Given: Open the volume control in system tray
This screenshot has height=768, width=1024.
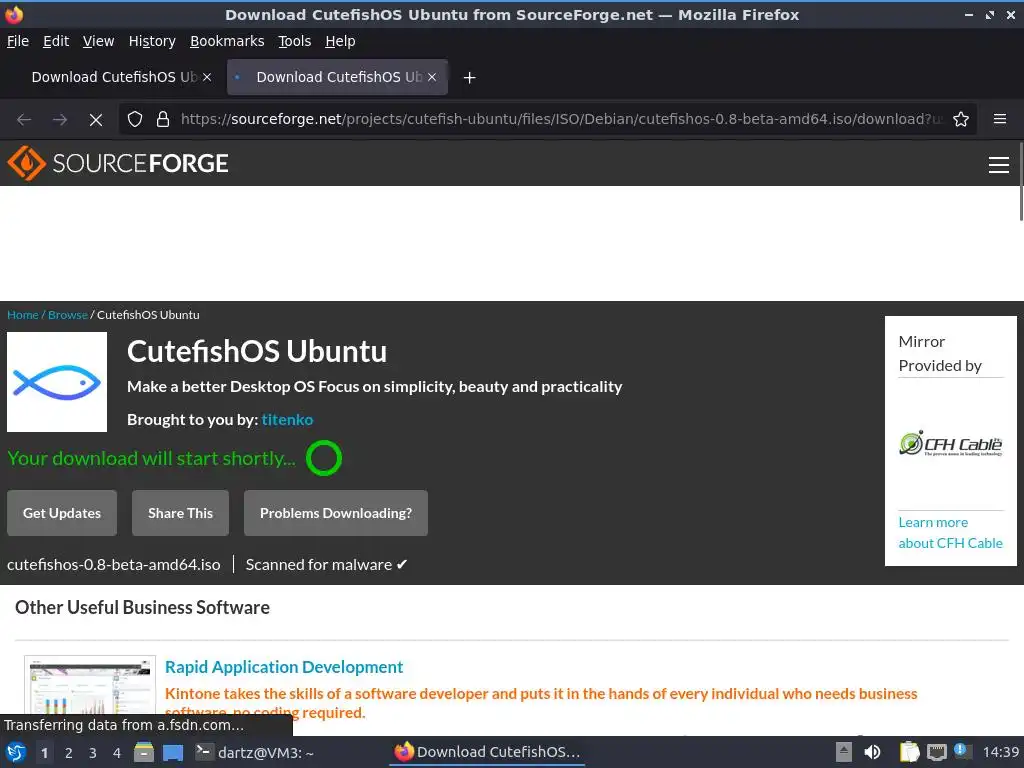Looking at the screenshot, I should [872, 752].
